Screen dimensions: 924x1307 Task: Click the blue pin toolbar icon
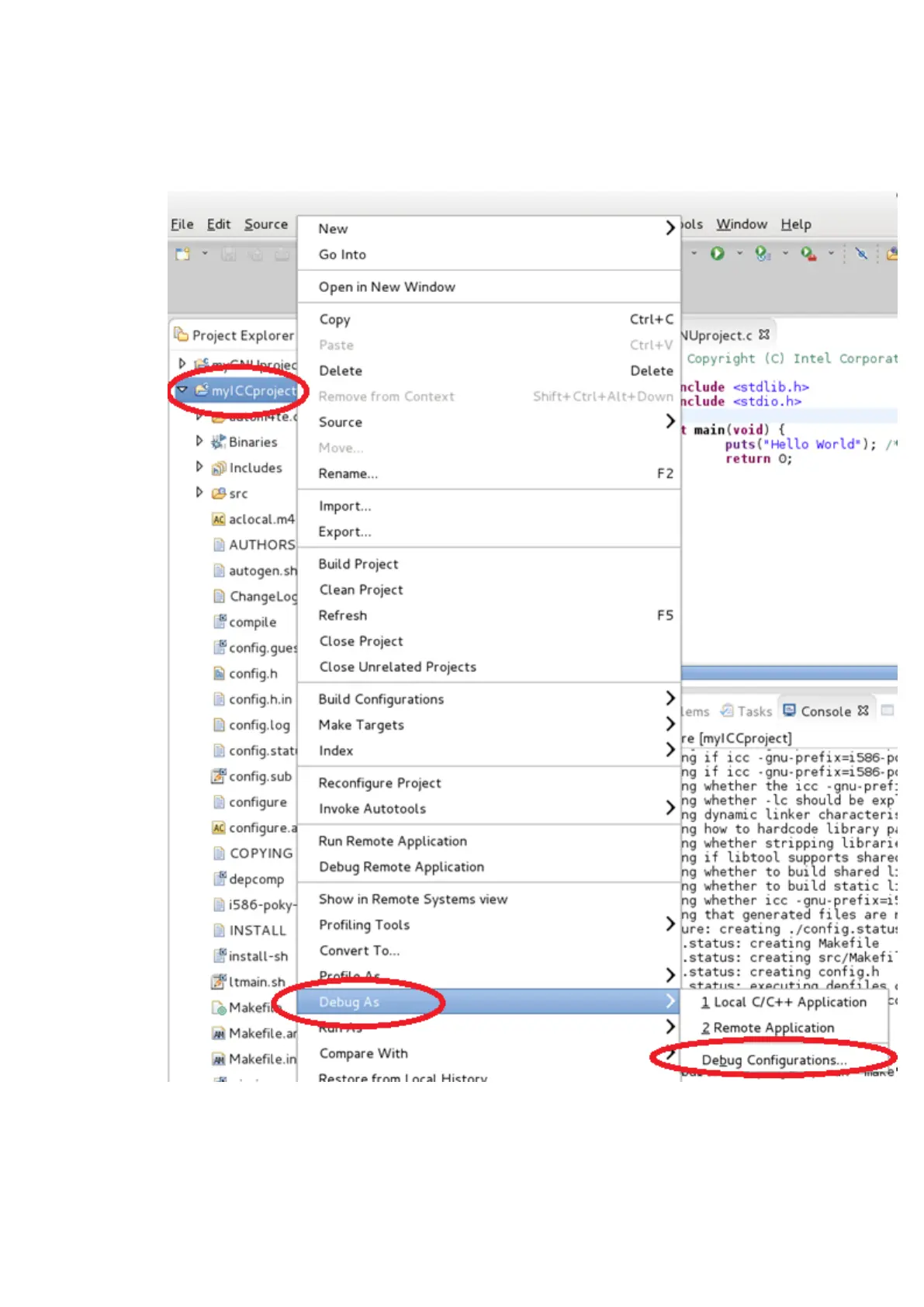point(860,253)
